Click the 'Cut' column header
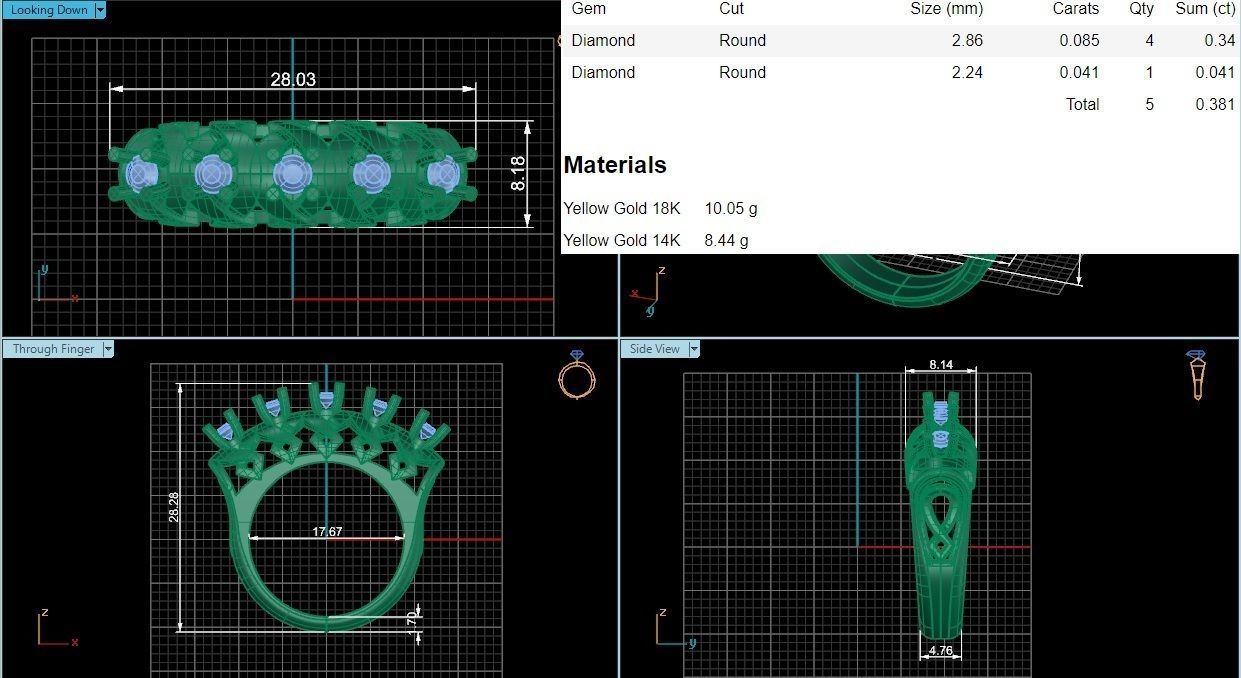This screenshot has height=678, width=1241. (x=732, y=8)
